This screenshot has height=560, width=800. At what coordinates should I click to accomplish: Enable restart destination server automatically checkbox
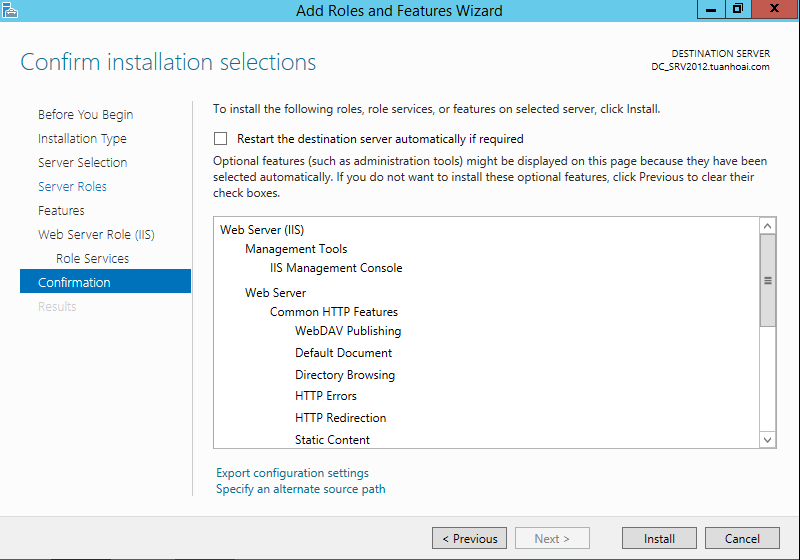(x=220, y=139)
